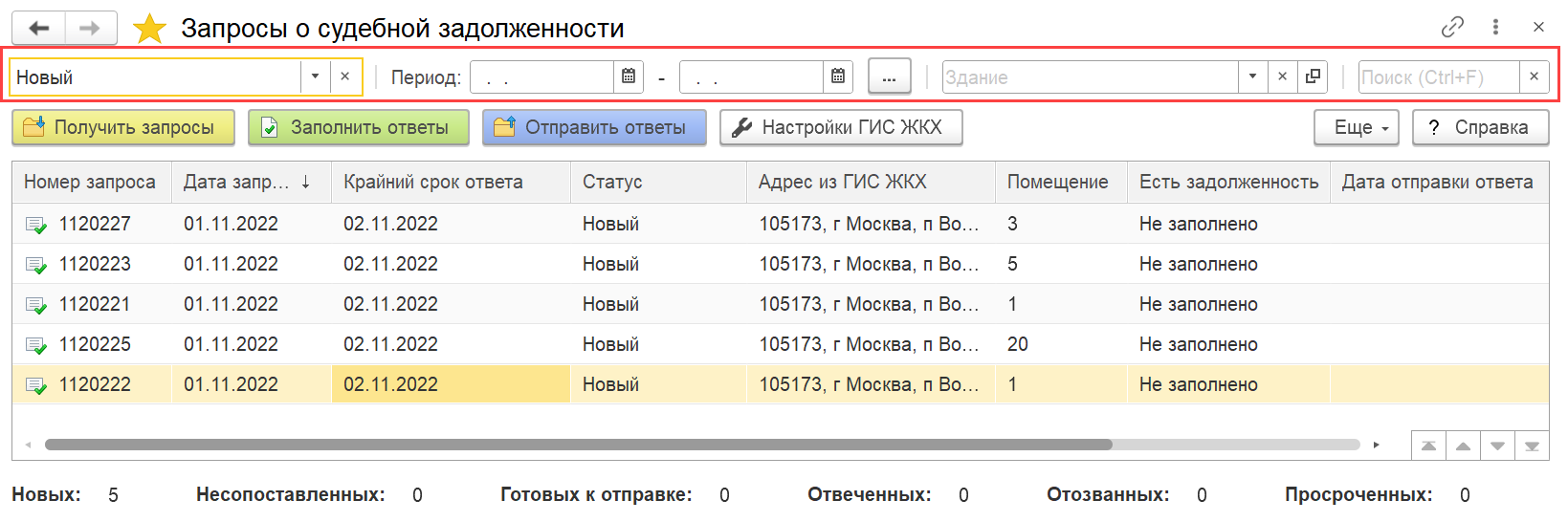This screenshot has height=522, width=1568.
Task: Clear the search field
Action: tap(1535, 76)
